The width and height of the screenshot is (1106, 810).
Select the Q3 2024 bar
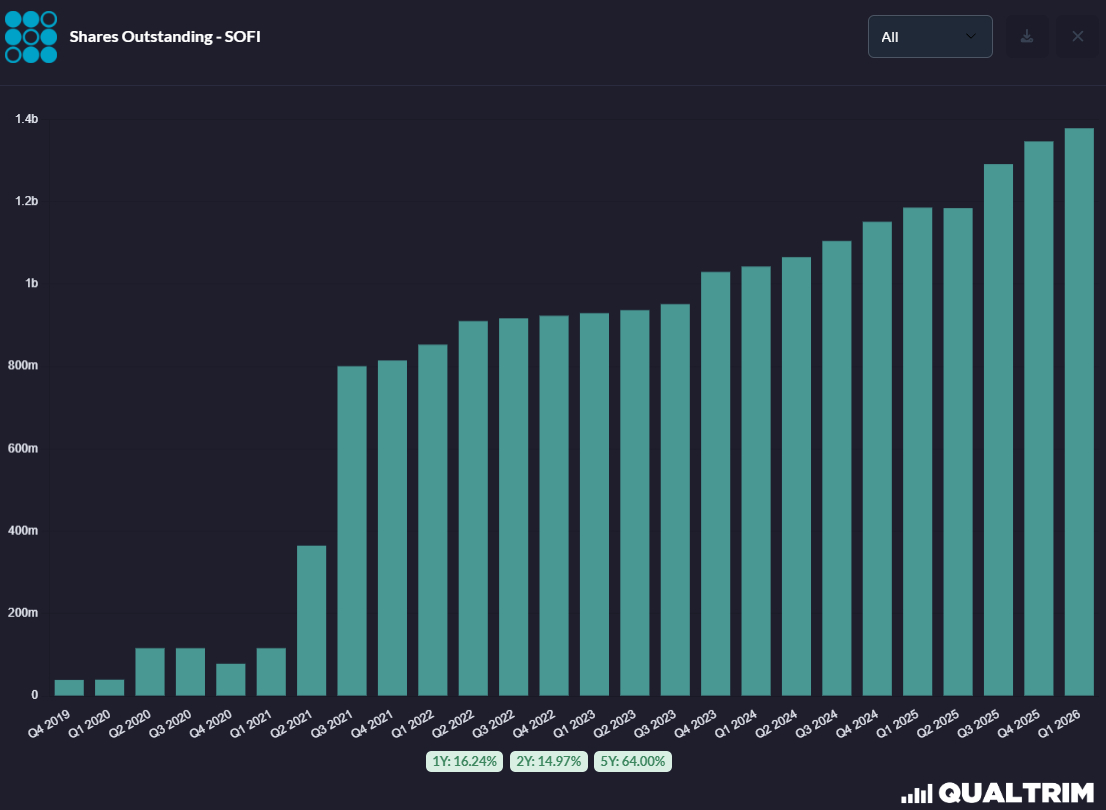pyautogui.click(x=837, y=469)
